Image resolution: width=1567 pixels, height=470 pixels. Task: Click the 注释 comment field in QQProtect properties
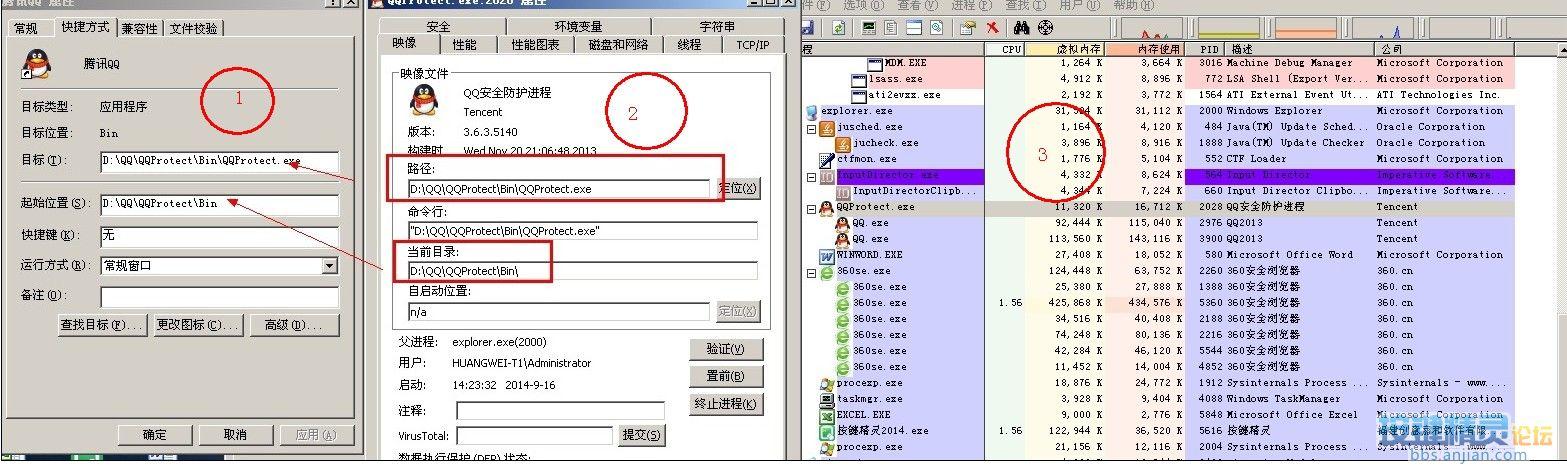click(x=560, y=410)
